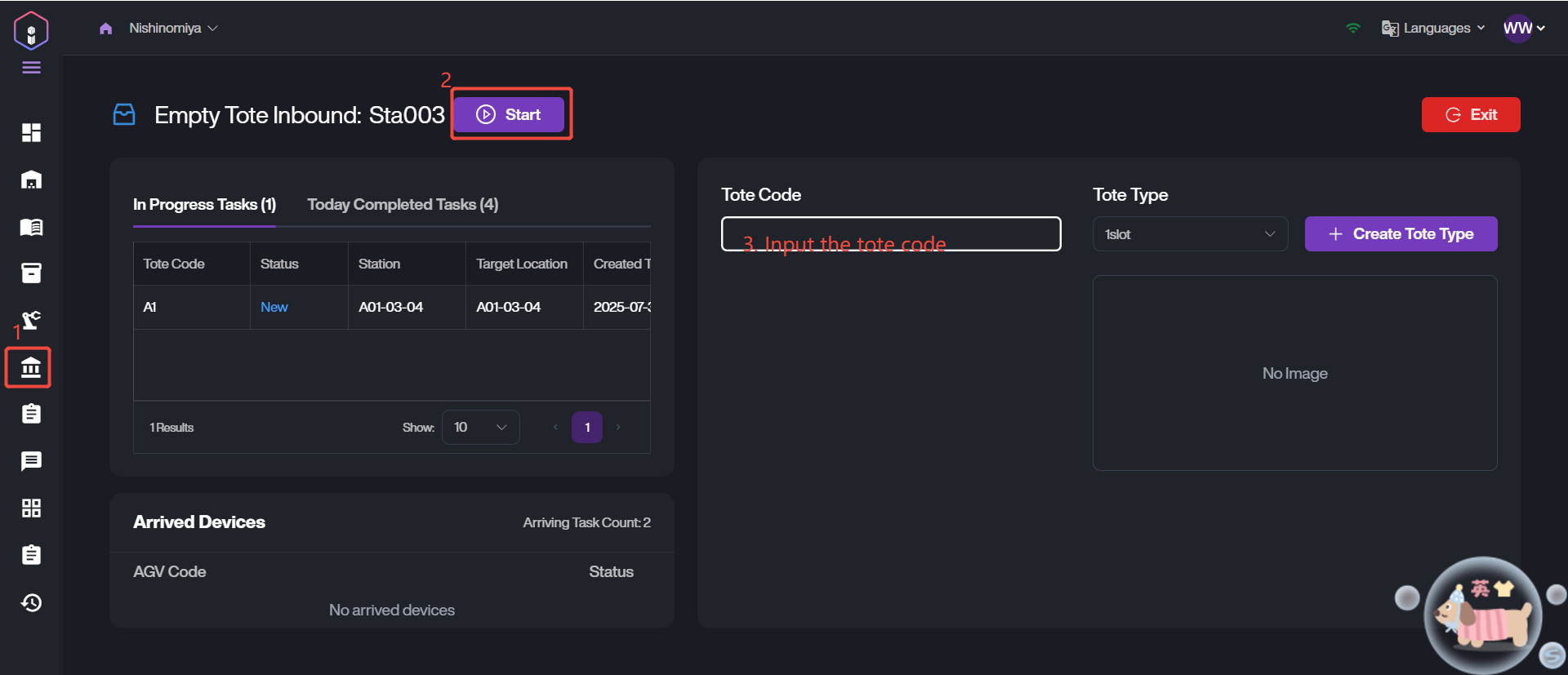The width and height of the screenshot is (1568, 675).
Task: Open the history clock sidebar icon
Action: [31, 602]
